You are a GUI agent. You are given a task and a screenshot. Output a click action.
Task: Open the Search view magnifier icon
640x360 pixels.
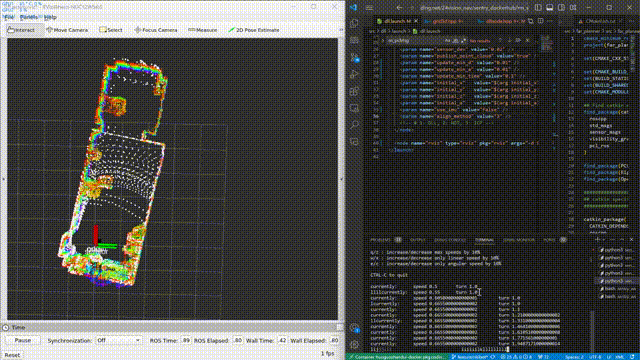point(354,125)
